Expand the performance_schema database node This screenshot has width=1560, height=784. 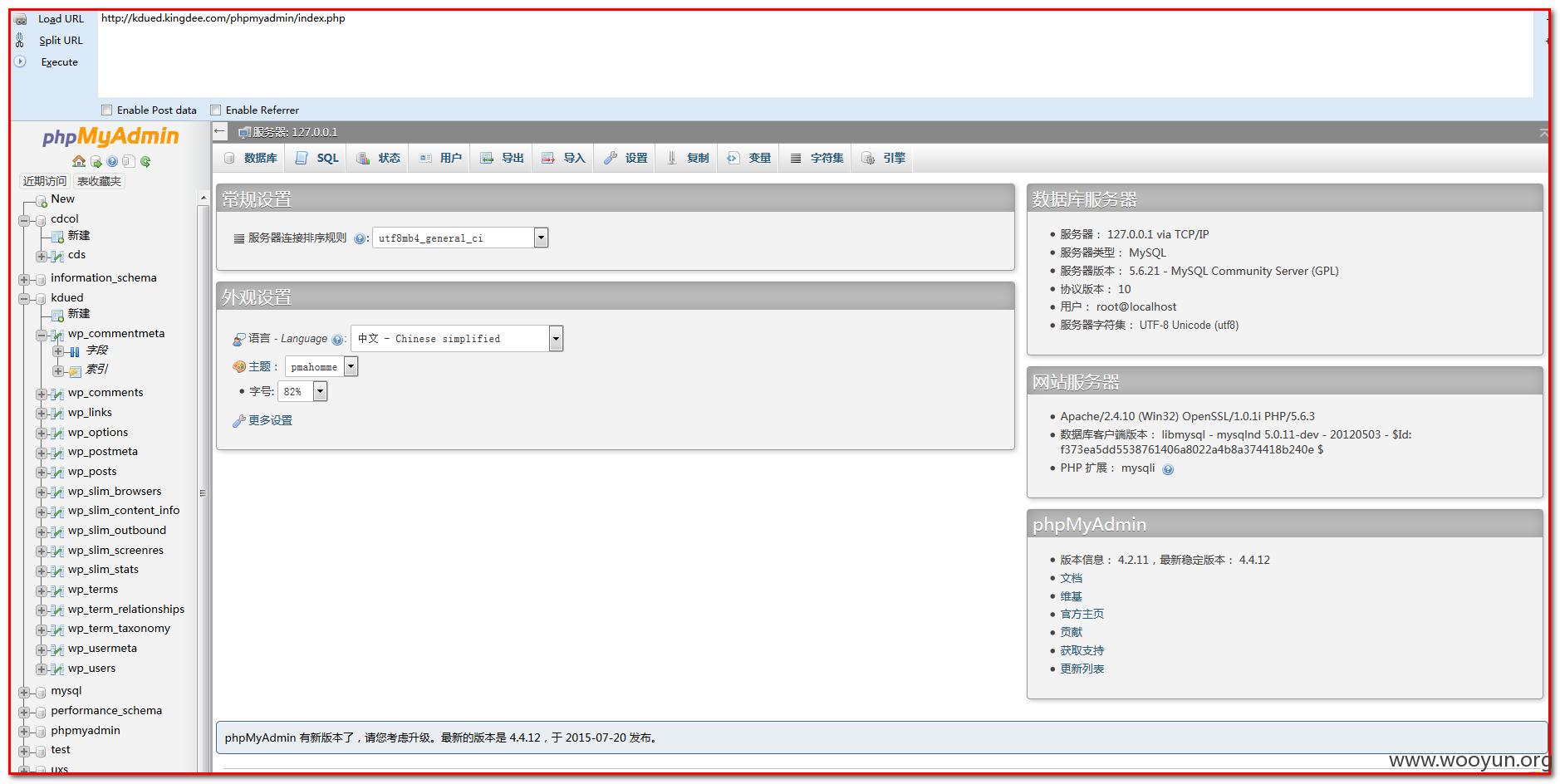24,712
